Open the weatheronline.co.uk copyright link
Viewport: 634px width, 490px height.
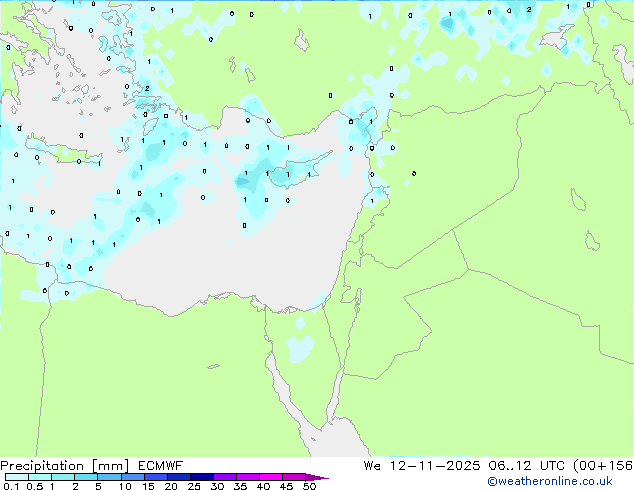point(550,481)
